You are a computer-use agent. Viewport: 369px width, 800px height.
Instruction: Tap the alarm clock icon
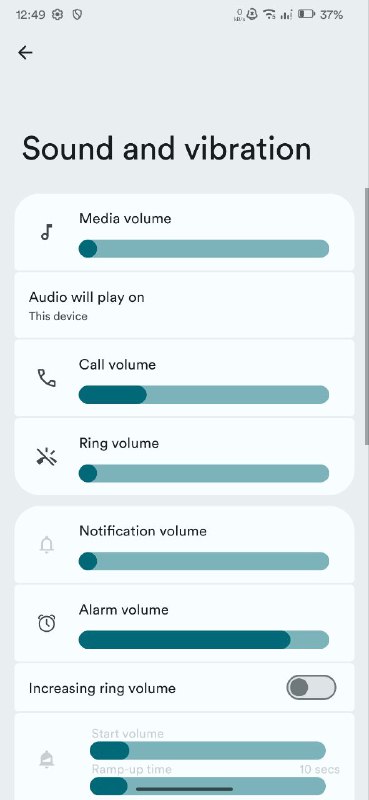[47, 623]
